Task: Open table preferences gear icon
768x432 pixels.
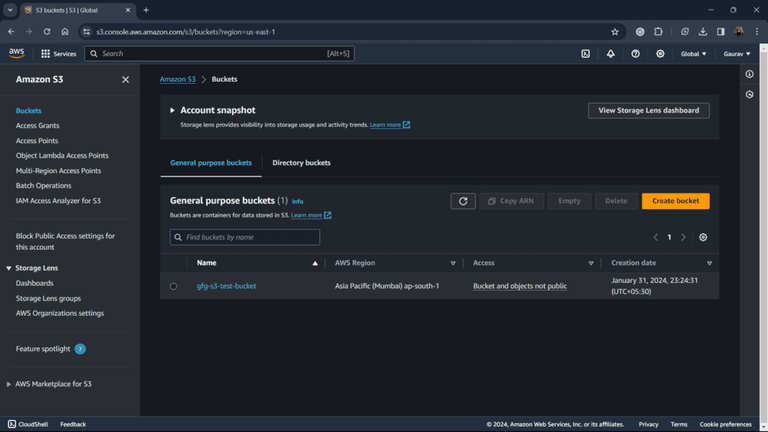Action: 703,237
